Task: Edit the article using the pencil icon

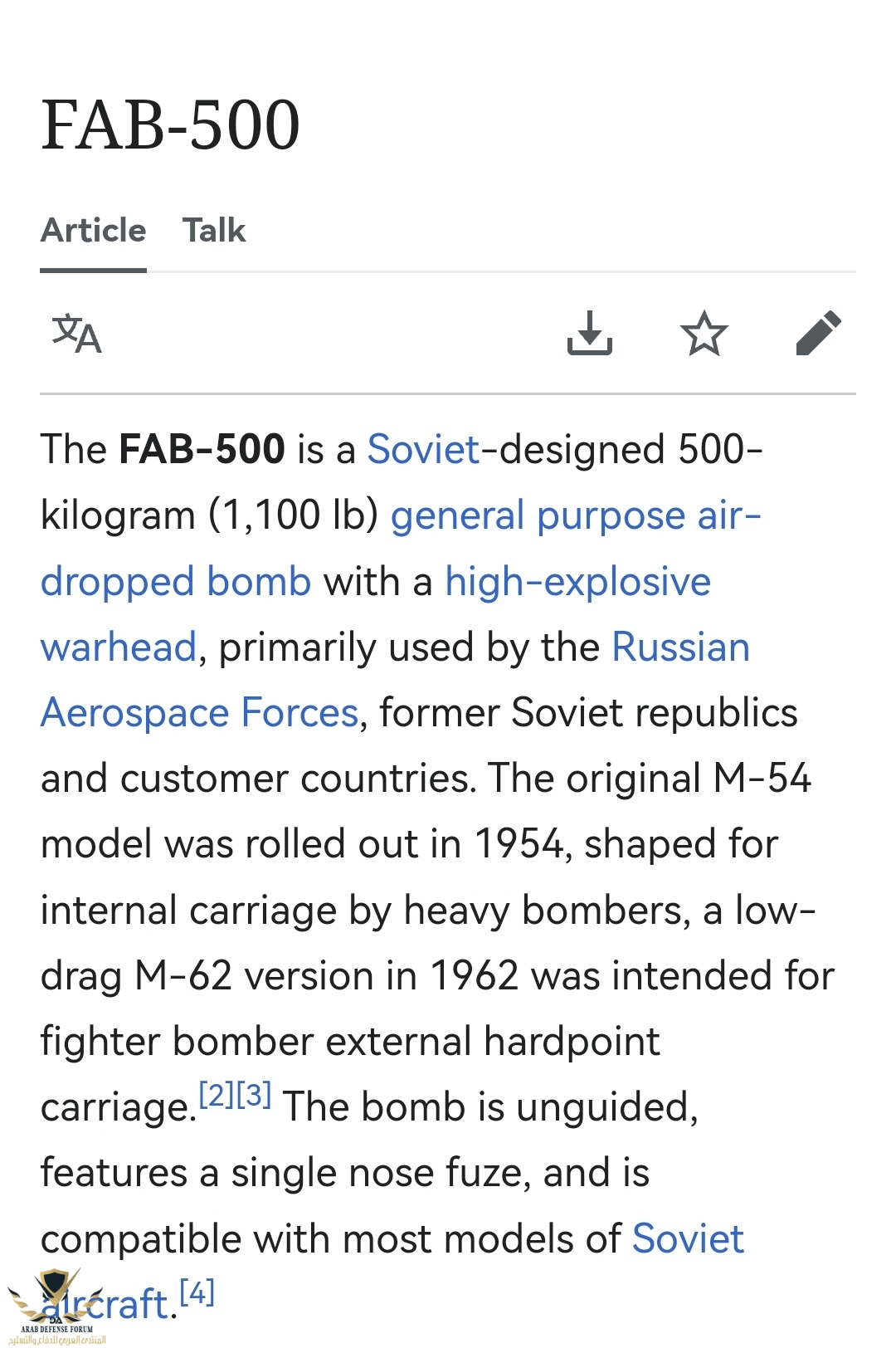Action: (819, 334)
